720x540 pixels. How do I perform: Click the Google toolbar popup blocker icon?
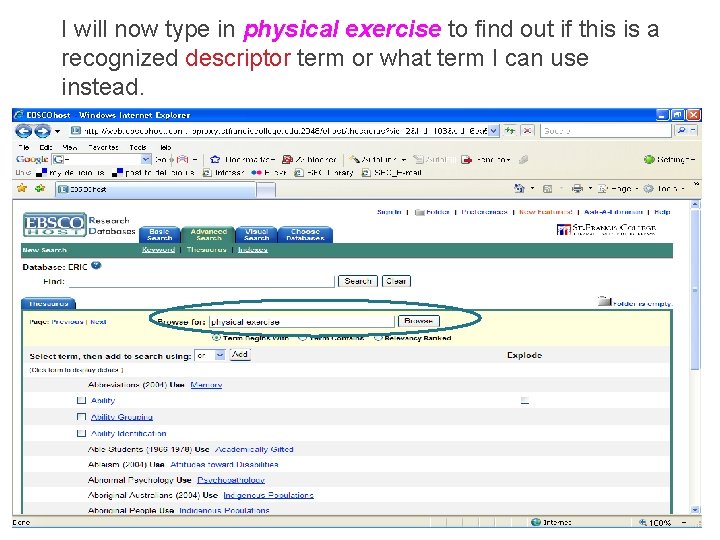[287, 159]
